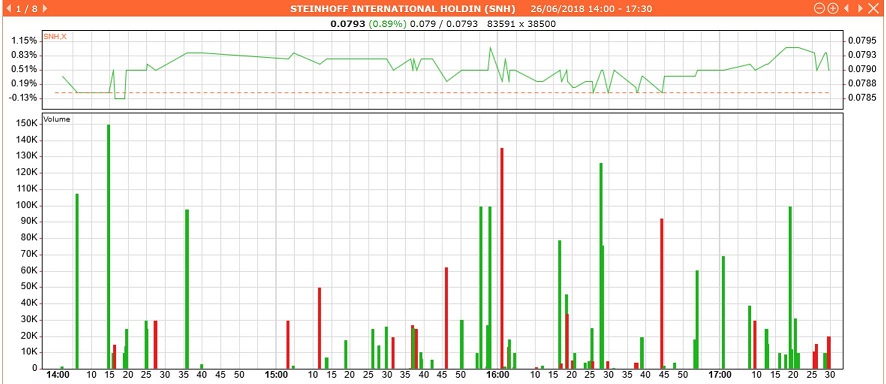Click the 15:00 time axis label
This screenshot has width=886, height=384.
276,374
